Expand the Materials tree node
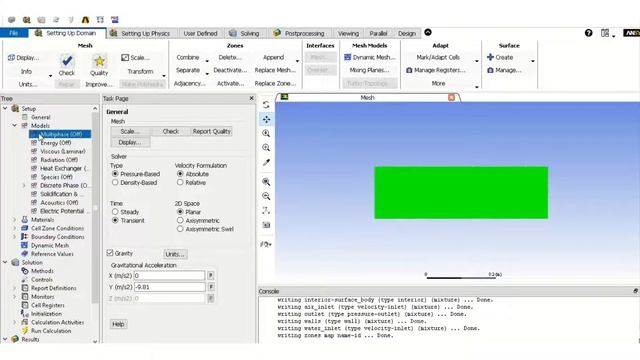This screenshot has height=360, width=640. (x=15, y=220)
